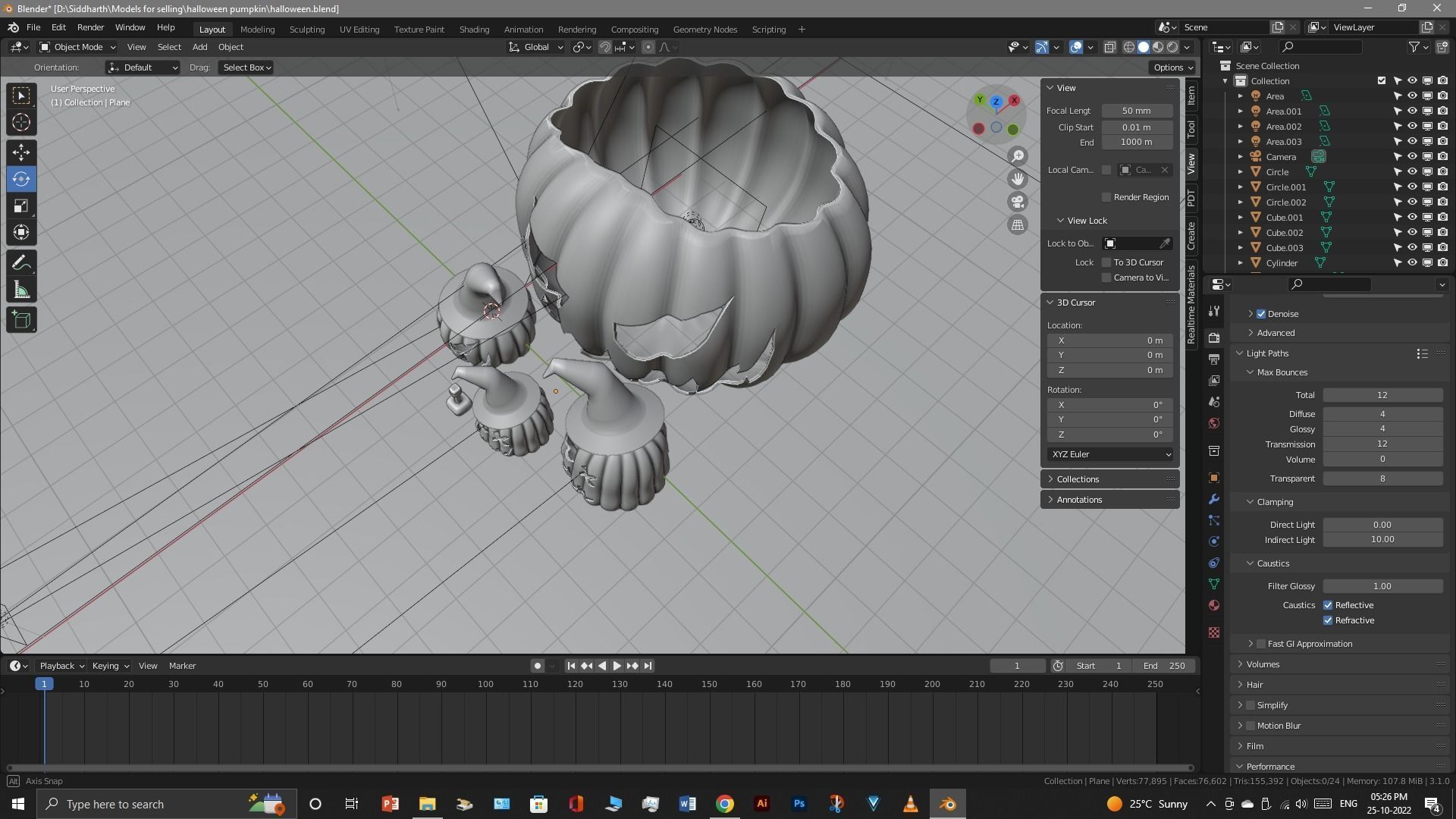
Task: Expand the Collections panel
Action: click(1109, 479)
